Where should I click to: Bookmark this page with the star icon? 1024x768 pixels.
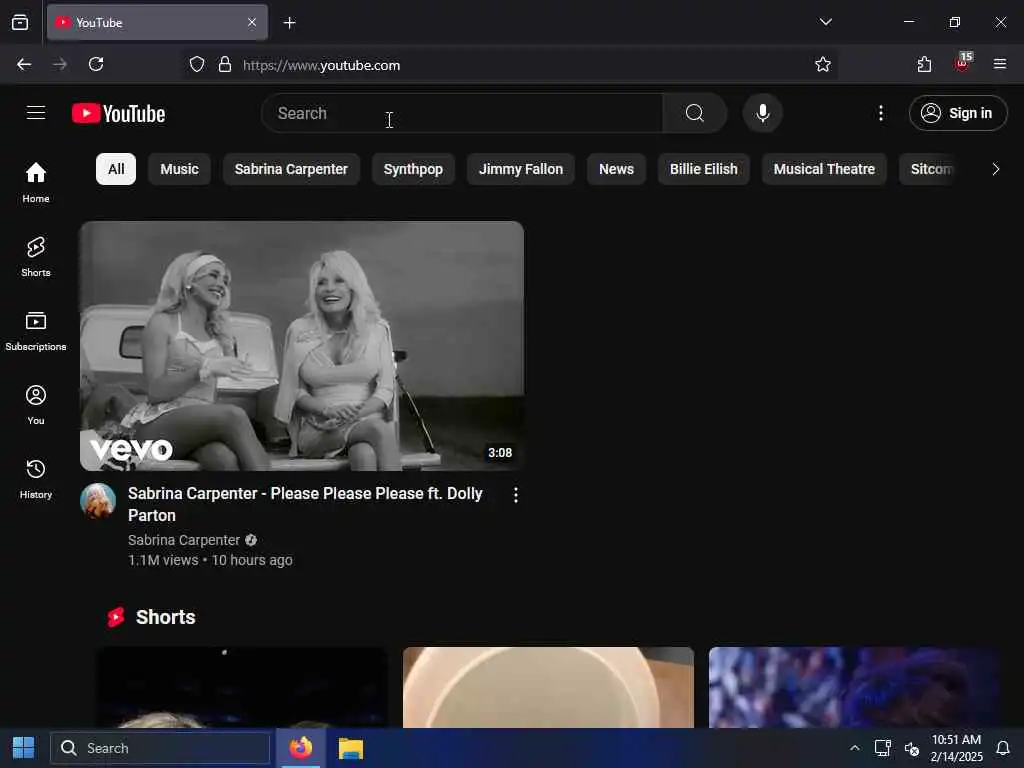coord(822,65)
